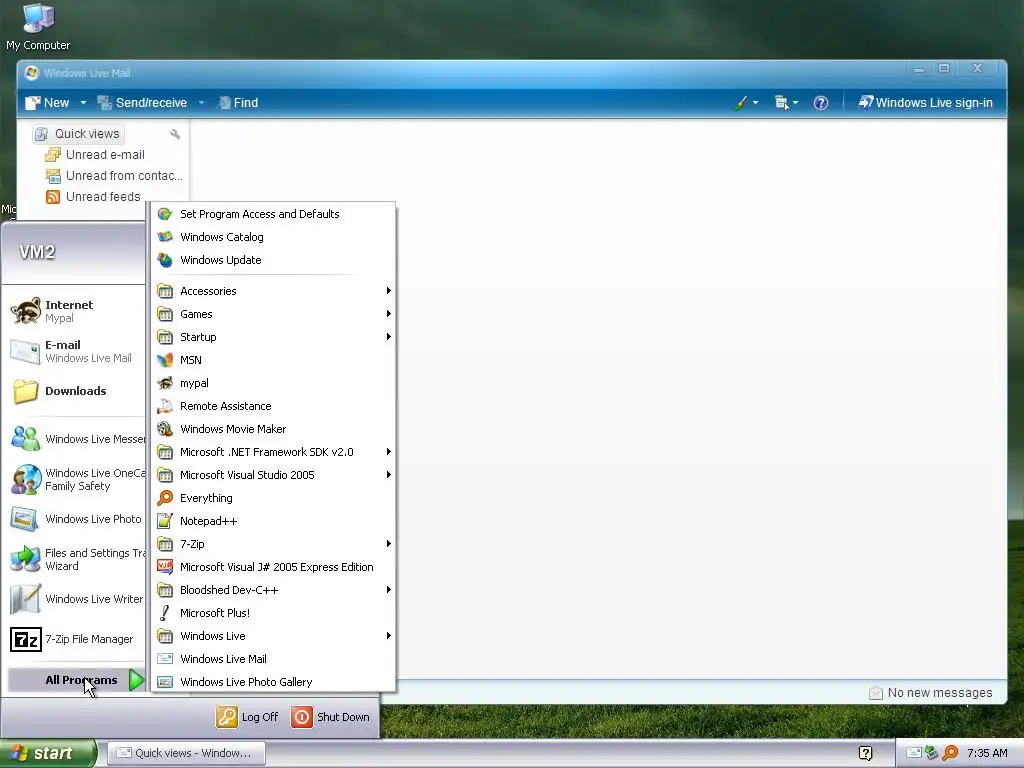The width and height of the screenshot is (1024, 768).
Task: Launch Notepad++ from All Programs
Action: (273, 521)
